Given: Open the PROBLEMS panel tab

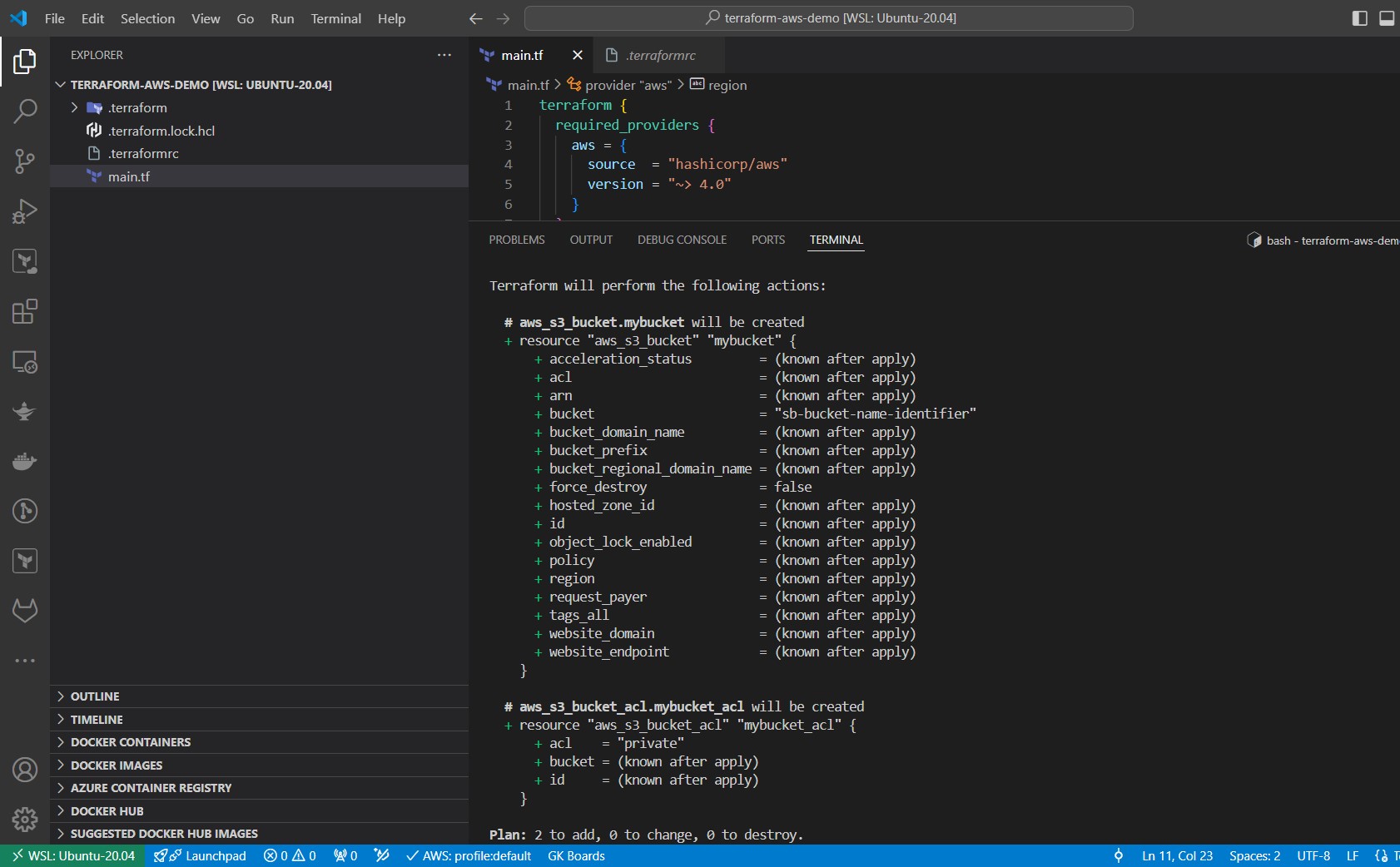Looking at the screenshot, I should click(x=516, y=240).
